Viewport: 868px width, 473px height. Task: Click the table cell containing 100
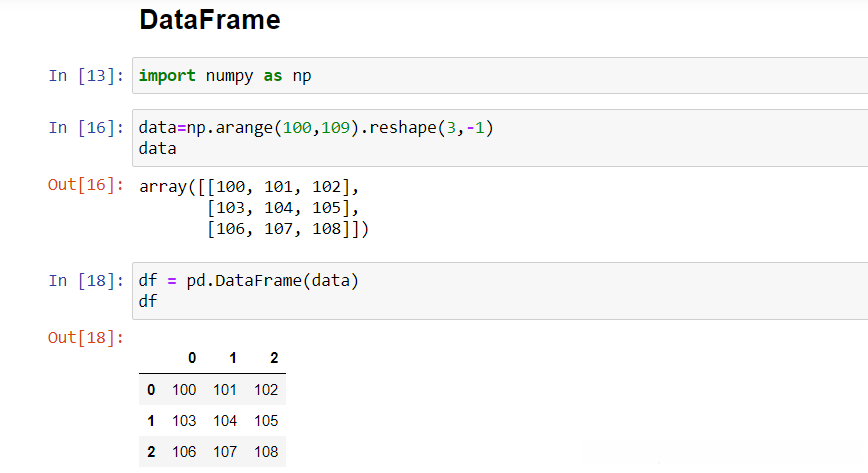tap(184, 390)
